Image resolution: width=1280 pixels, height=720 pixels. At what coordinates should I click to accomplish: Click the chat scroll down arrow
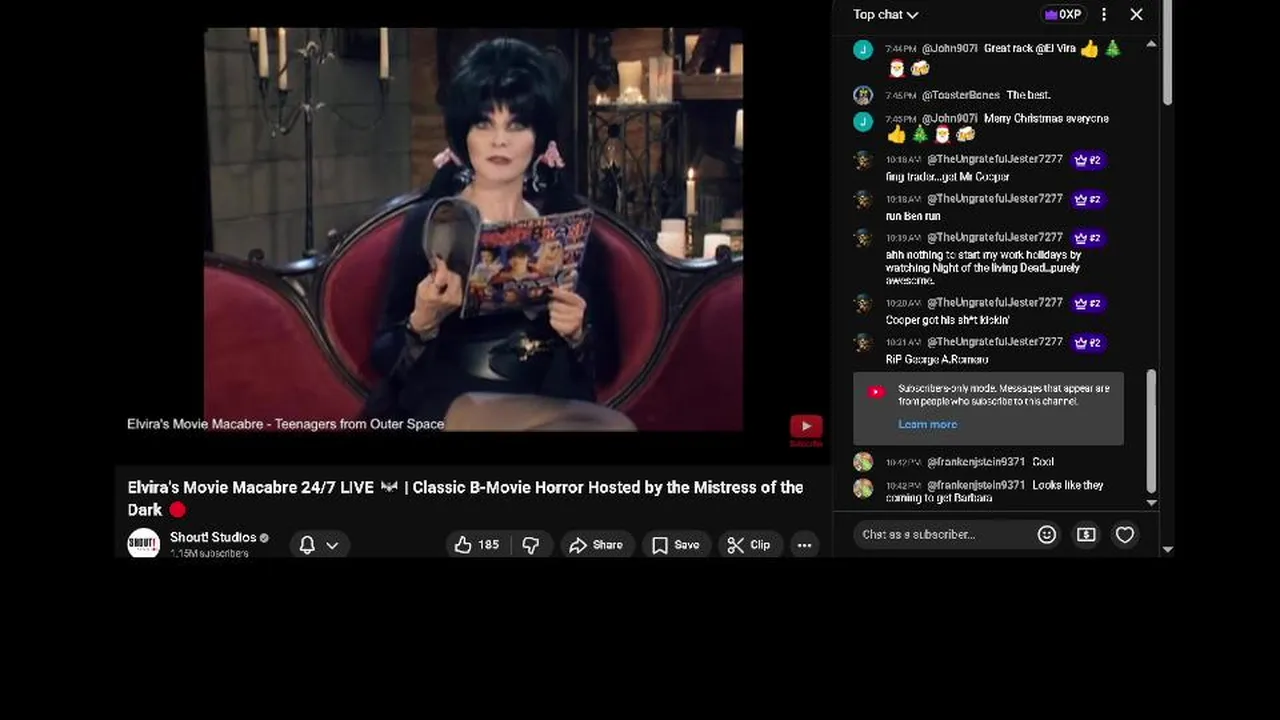coord(1151,503)
